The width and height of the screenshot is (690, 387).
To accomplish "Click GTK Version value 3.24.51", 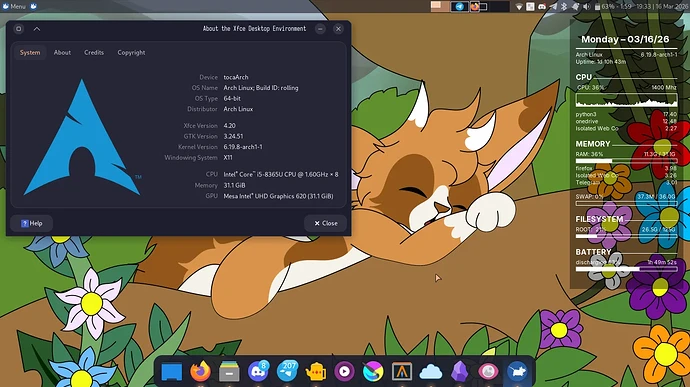I will point(233,136).
